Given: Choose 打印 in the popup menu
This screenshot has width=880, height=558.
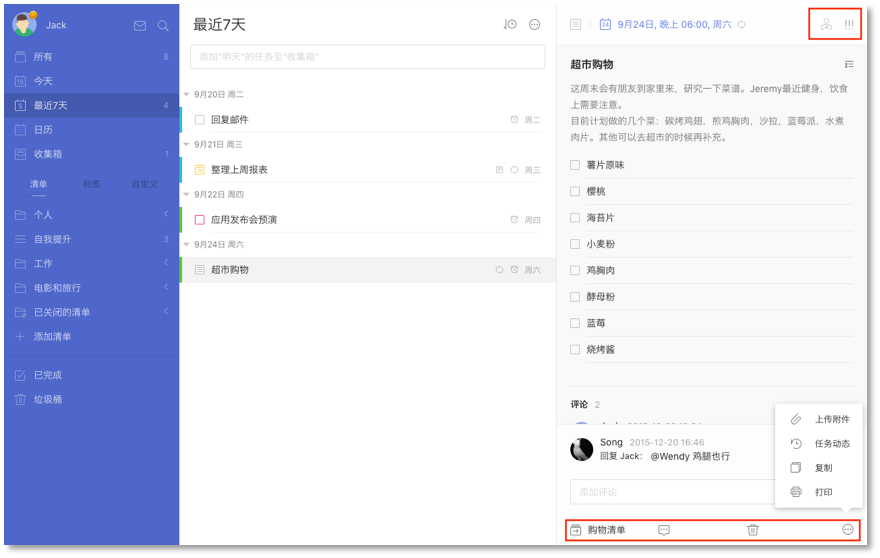Looking at the screenshot, I should (x=823, y=492).
